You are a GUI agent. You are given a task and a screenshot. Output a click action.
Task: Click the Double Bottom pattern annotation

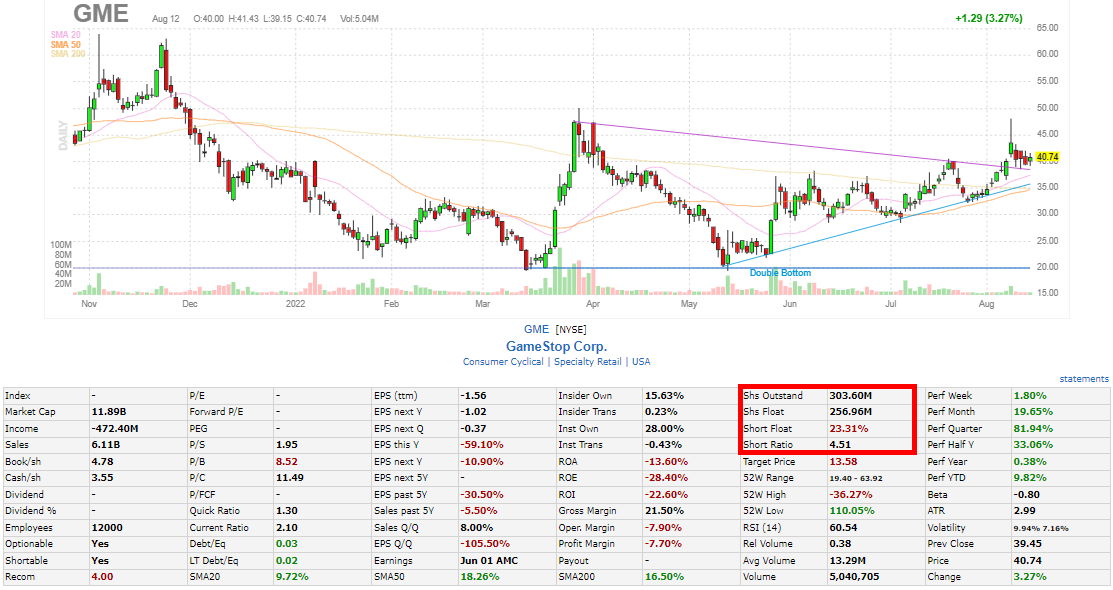pos(780,272)
